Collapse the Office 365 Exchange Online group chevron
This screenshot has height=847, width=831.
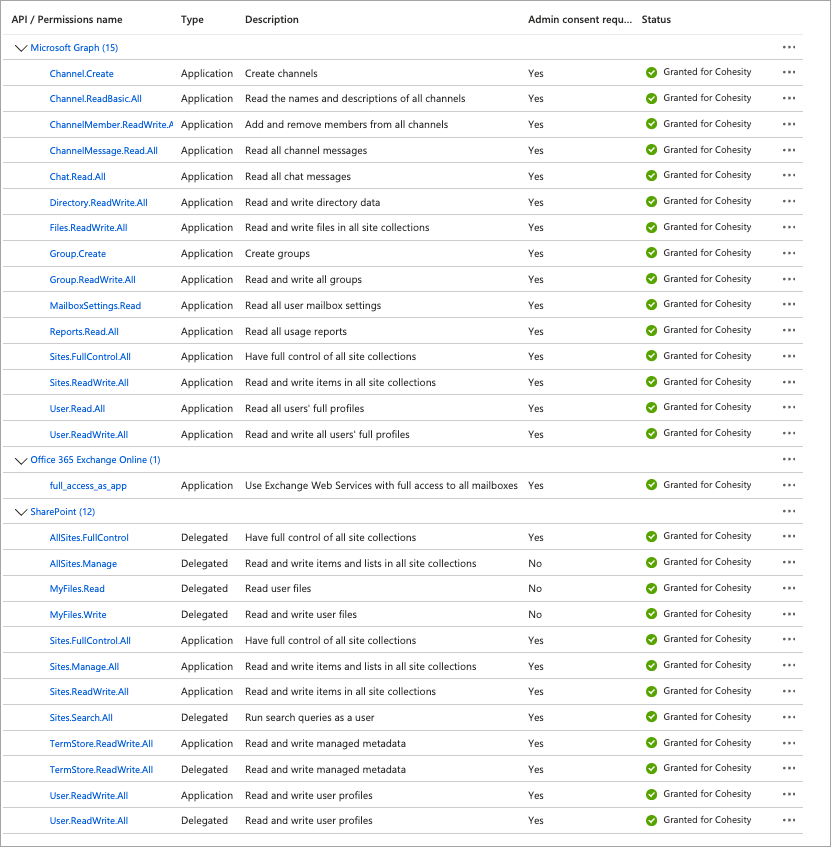tap(21, 460)
